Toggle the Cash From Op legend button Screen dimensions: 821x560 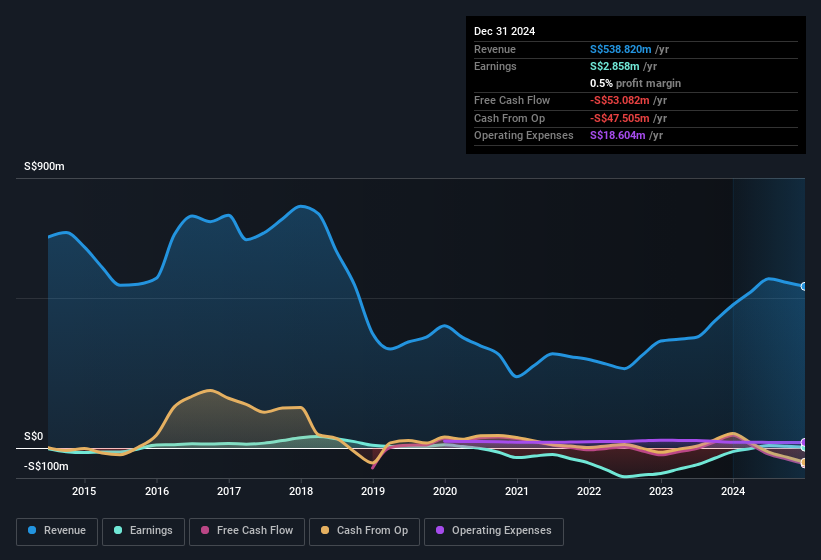pos(364,531)
